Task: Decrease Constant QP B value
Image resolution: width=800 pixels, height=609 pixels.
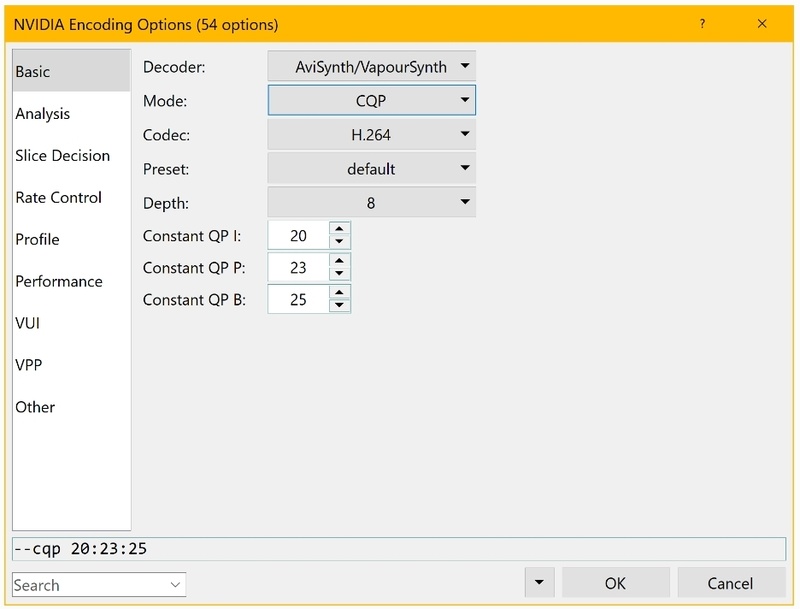Action: click(x=340, y=305)
